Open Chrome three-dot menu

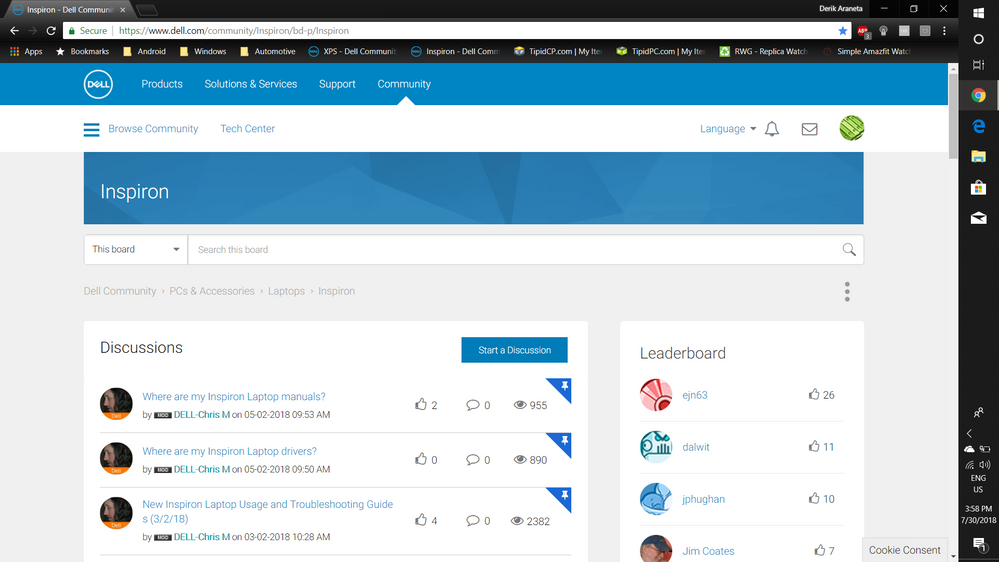pyautogui.click(x=944, y=31)
